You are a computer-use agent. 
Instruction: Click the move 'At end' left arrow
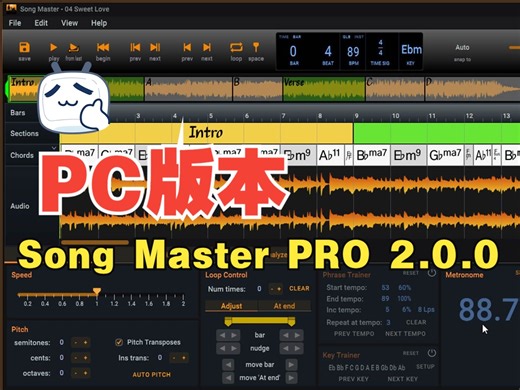(x=228, y=378)
